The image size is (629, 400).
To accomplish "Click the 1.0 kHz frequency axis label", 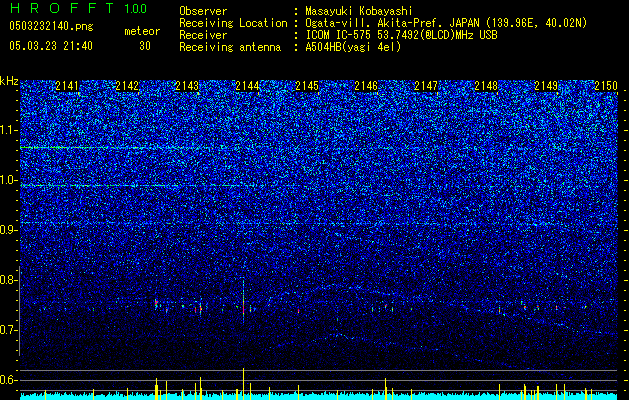I will point(9,180).
